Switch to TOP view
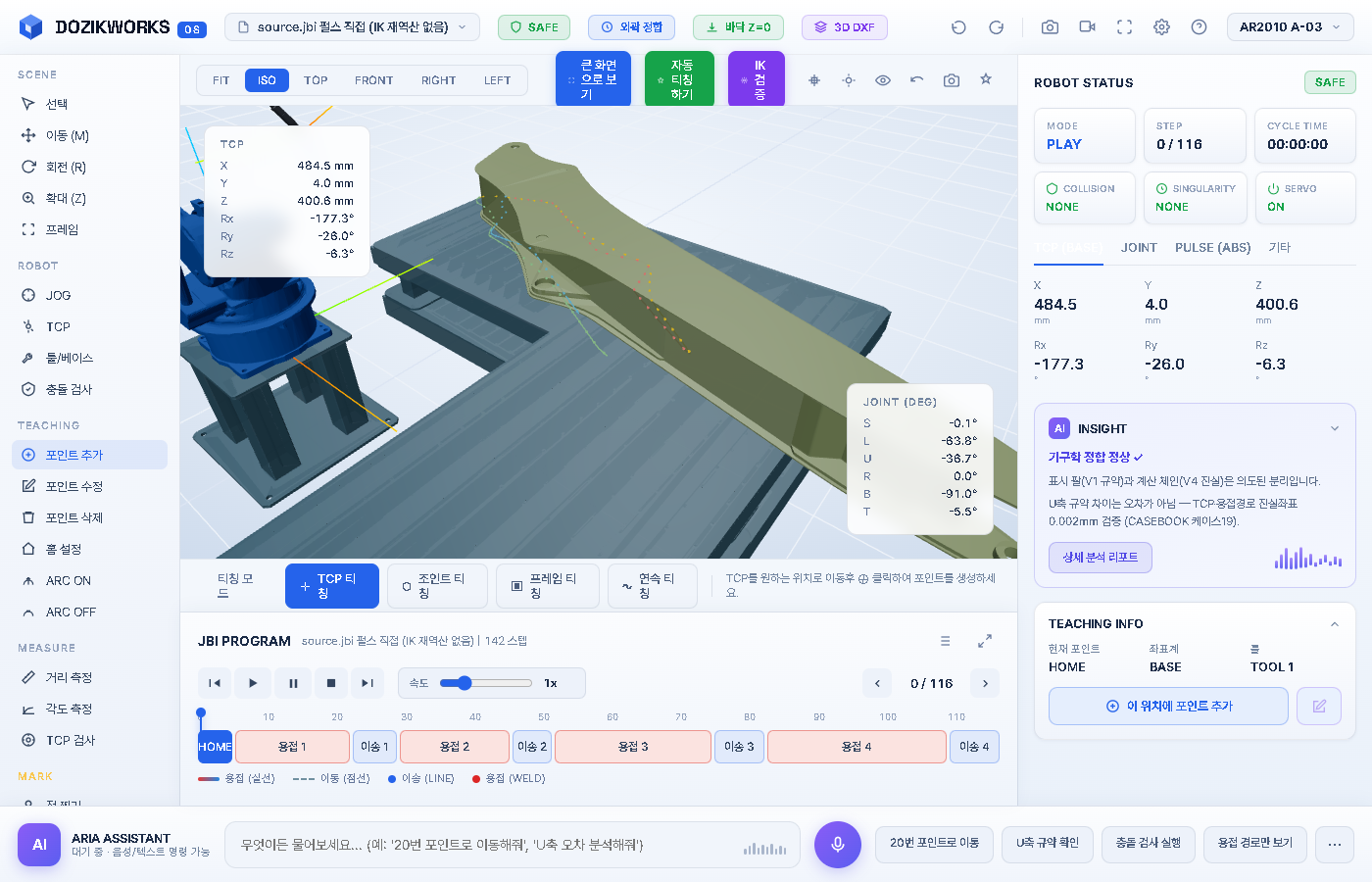 316,80
